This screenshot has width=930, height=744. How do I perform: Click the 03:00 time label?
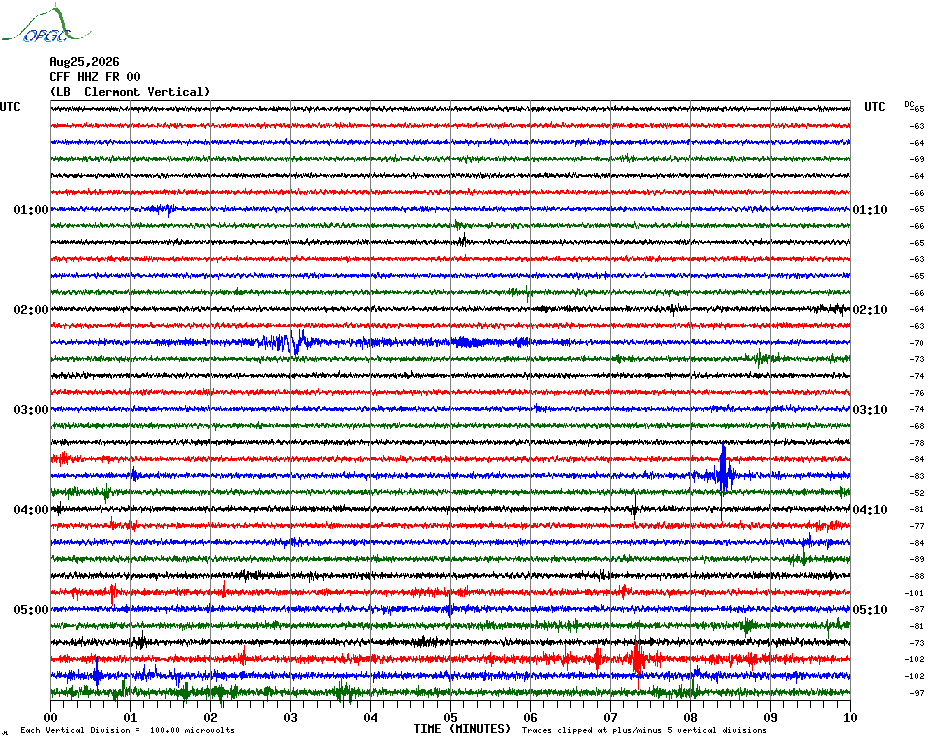[31, 409]
